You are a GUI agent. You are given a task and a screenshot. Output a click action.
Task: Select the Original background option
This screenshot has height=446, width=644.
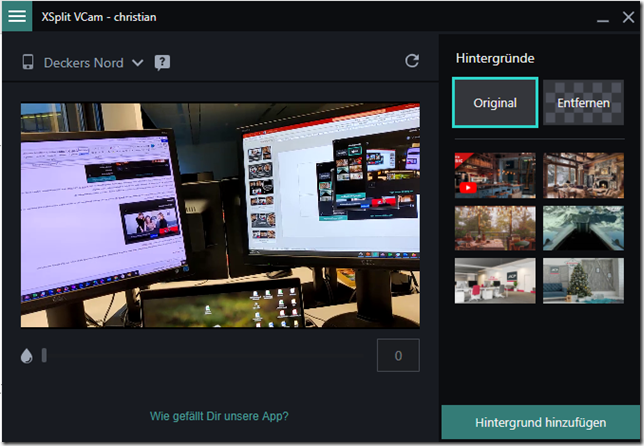[495, 103]
